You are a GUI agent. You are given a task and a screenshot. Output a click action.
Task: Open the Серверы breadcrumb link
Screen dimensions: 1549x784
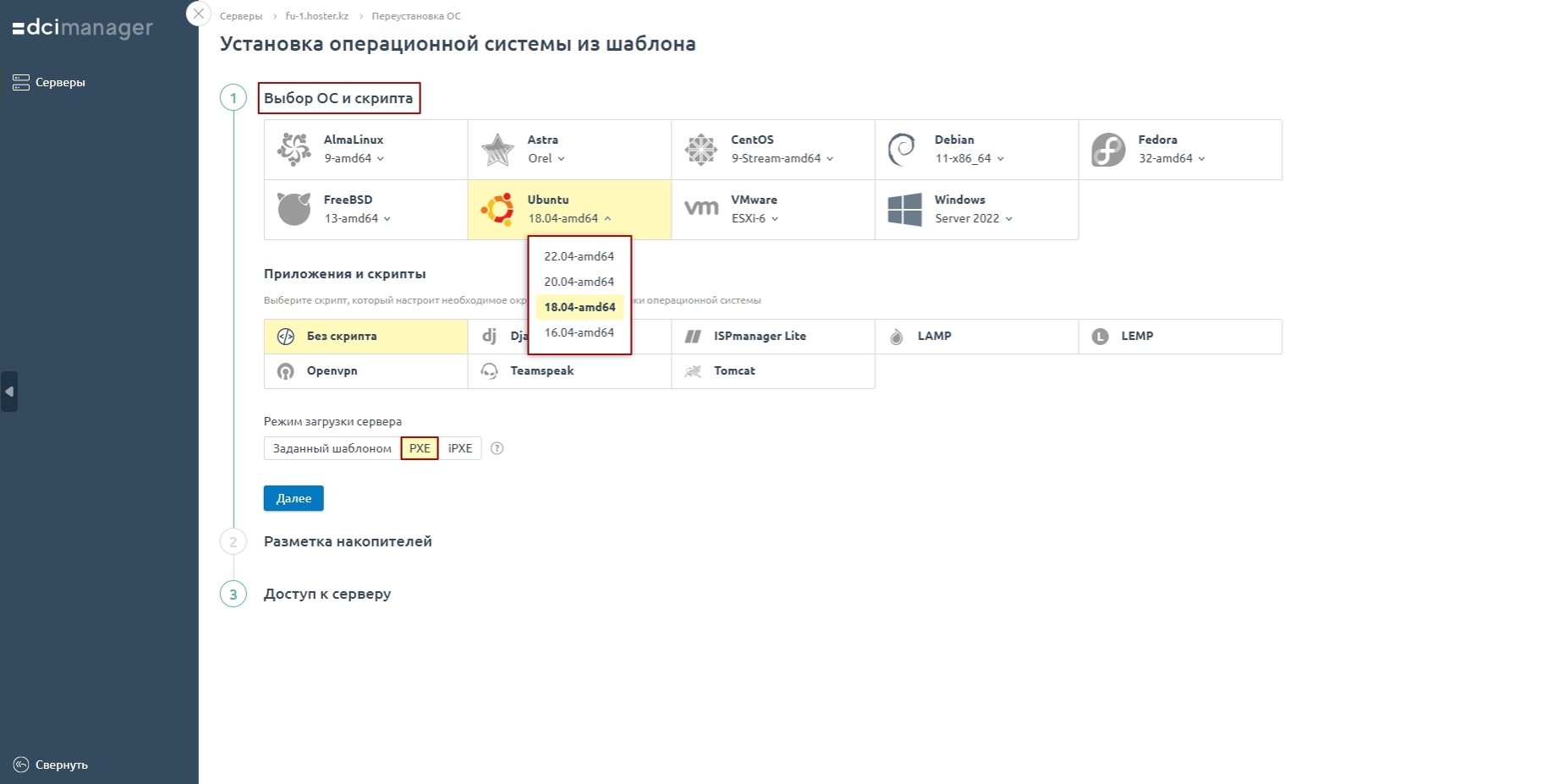[x=241, y=16]
